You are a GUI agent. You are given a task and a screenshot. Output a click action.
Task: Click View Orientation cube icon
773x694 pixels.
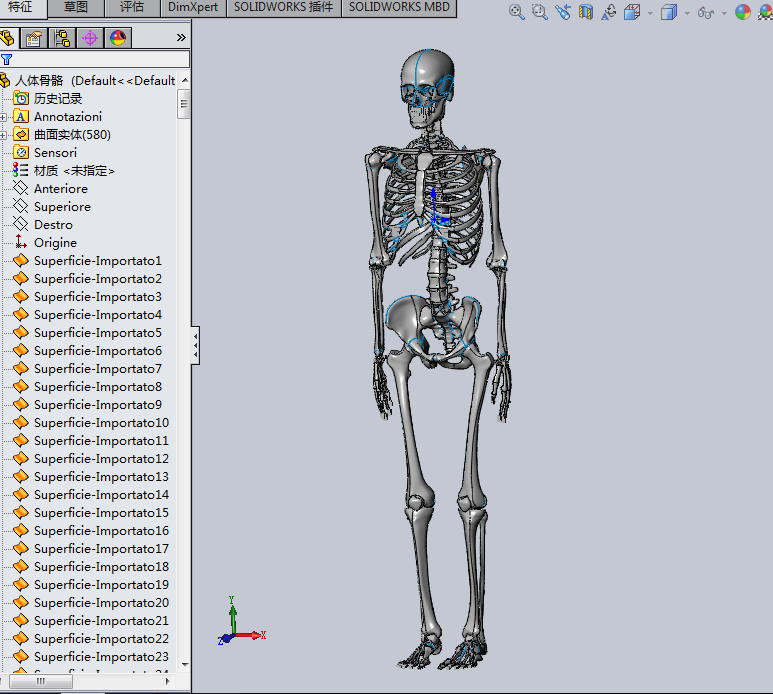pos(632,12)
